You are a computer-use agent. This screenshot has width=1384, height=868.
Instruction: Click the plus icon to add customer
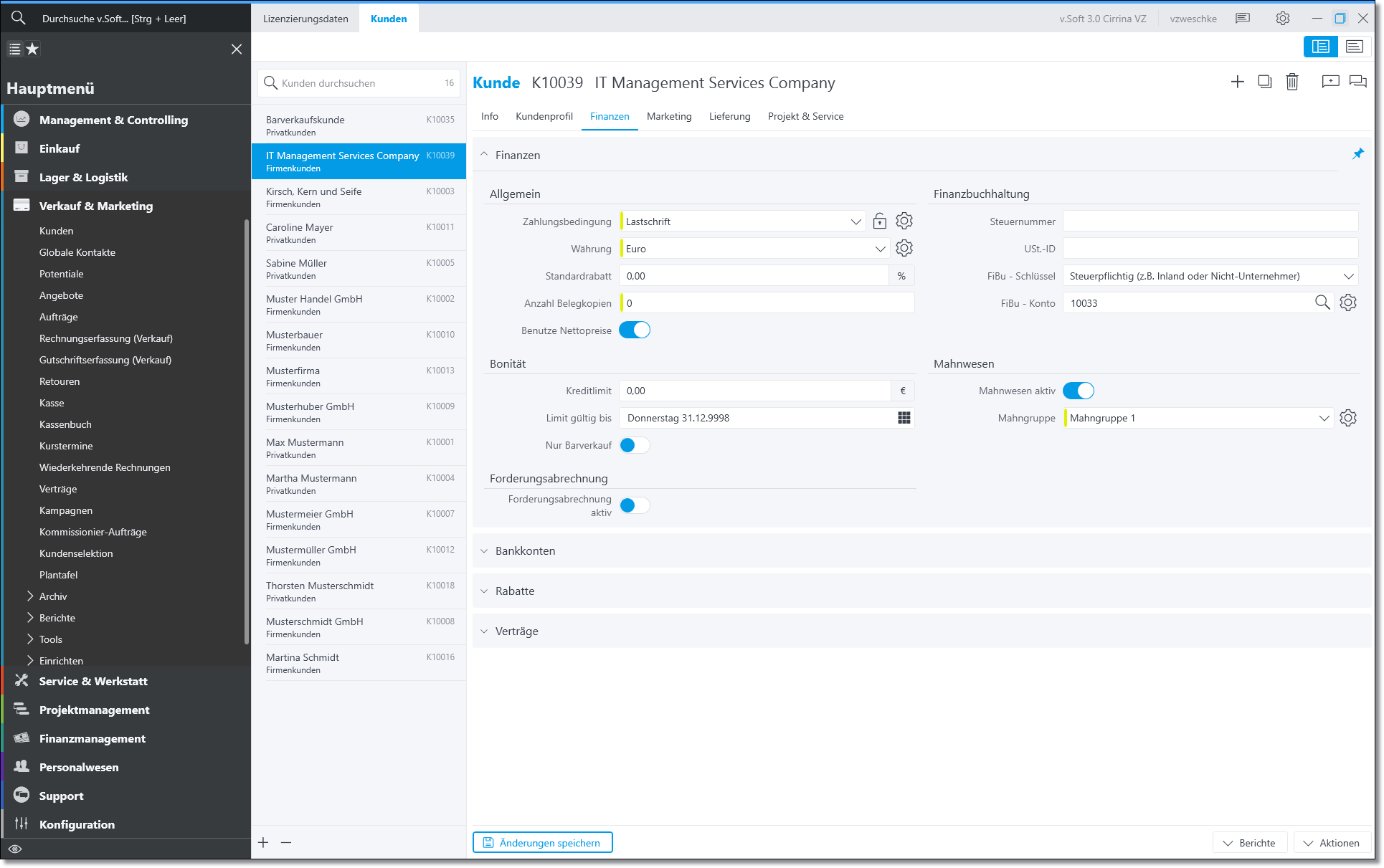point(1237,82)
